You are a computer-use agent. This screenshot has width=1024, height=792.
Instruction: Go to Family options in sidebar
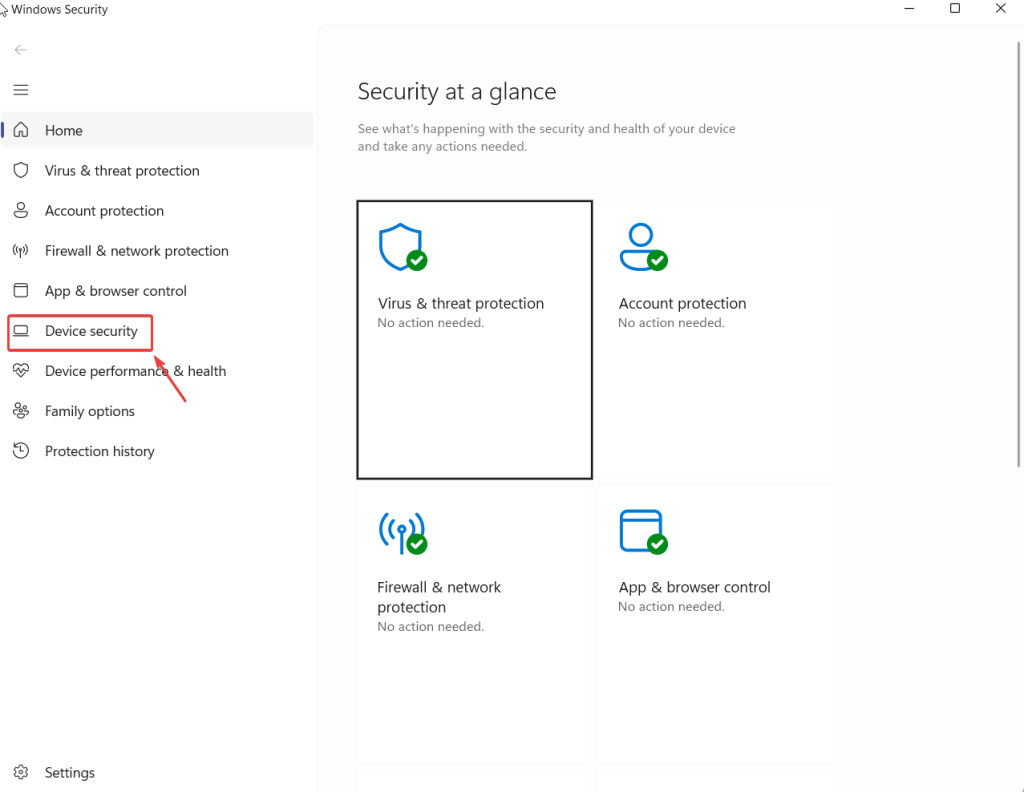[89, 411]
